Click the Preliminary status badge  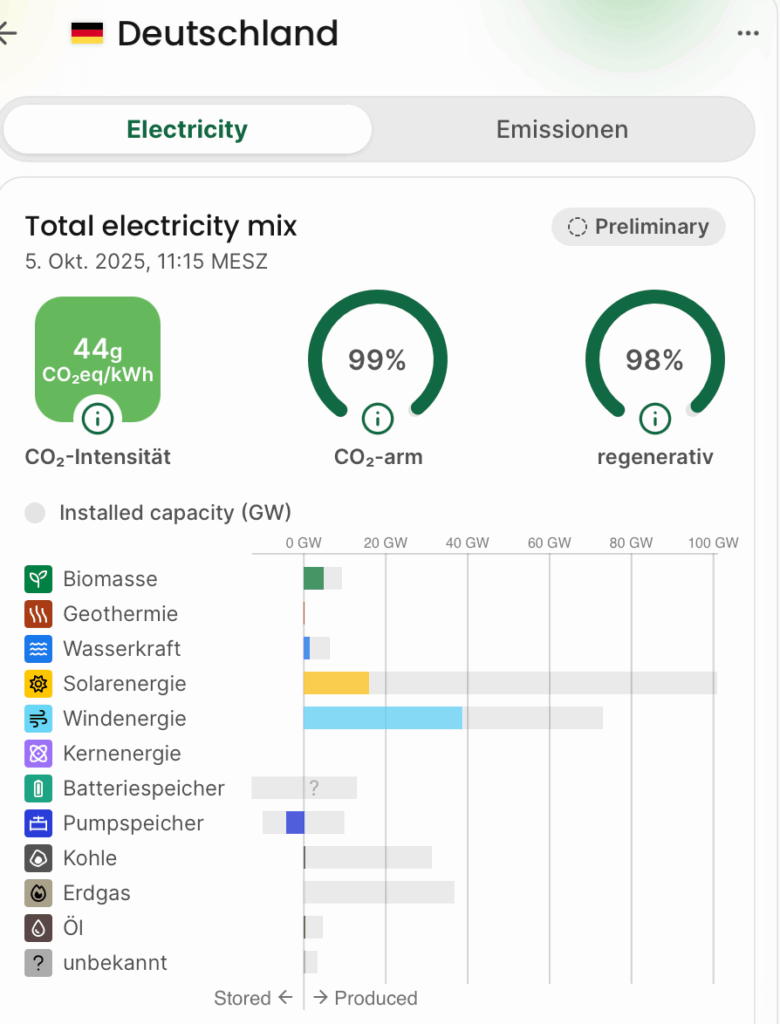tap(638, 227)
